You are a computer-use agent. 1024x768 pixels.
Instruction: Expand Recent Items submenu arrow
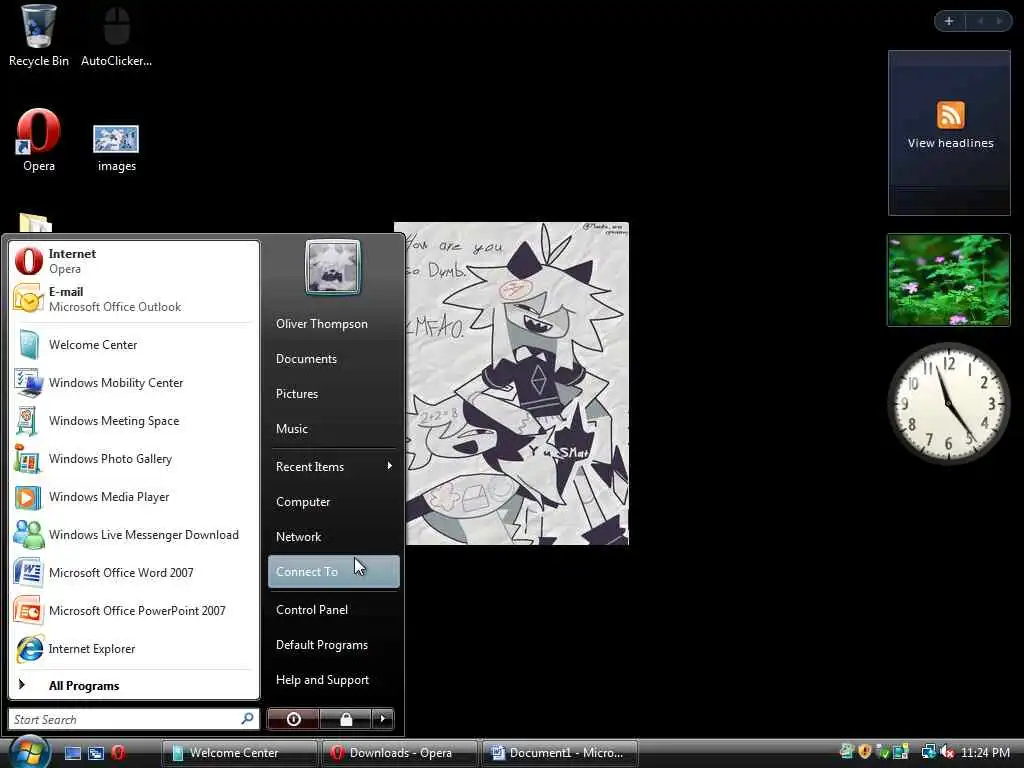coord(389,466)
